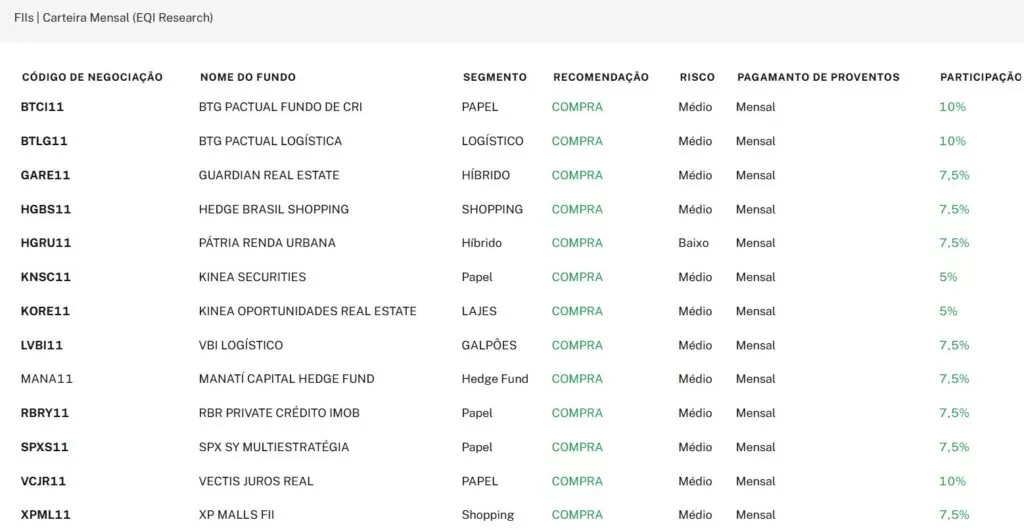Click fund name VBI LOGÍSTICO
Viewport: 1024px width, 530px height.
241,345
